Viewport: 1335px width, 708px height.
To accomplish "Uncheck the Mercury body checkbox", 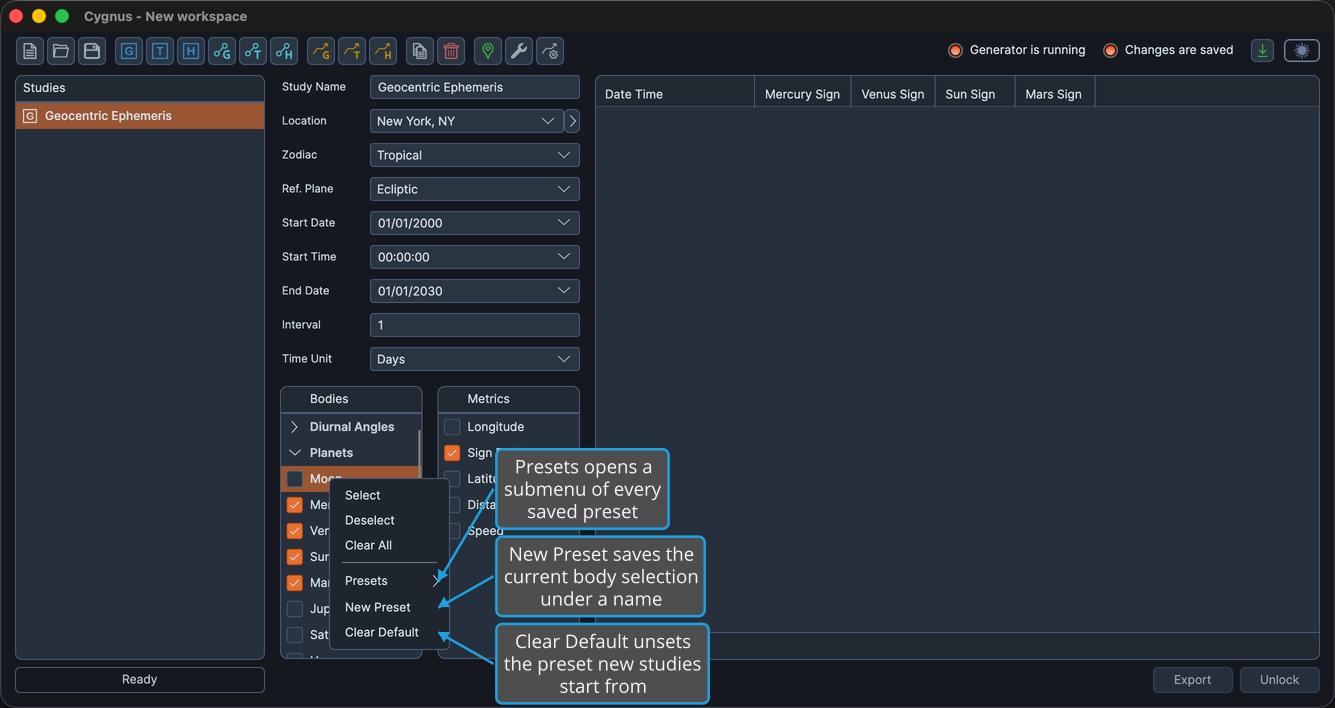I will 295,505.
